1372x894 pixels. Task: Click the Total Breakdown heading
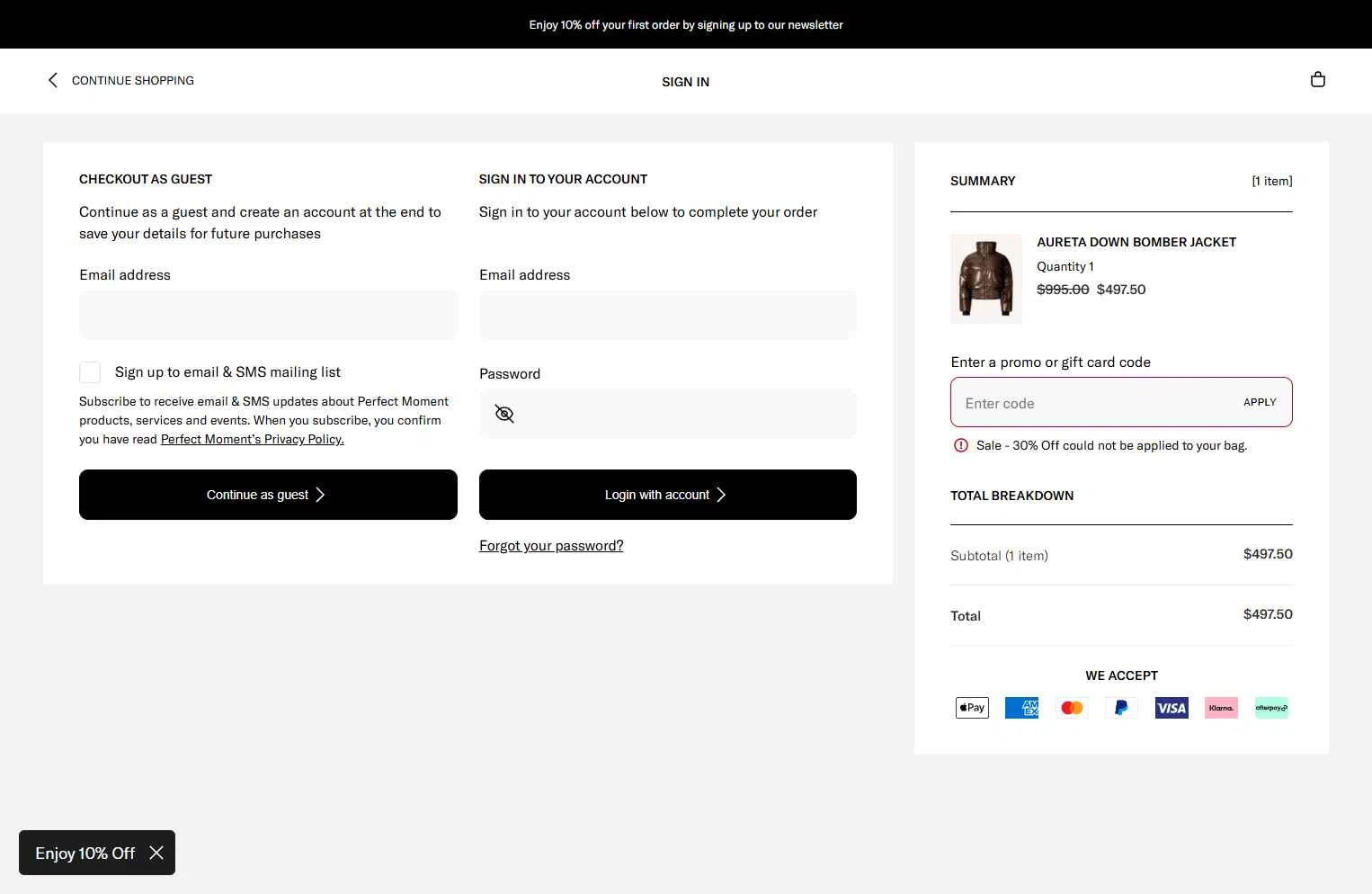coord(1012,496)
